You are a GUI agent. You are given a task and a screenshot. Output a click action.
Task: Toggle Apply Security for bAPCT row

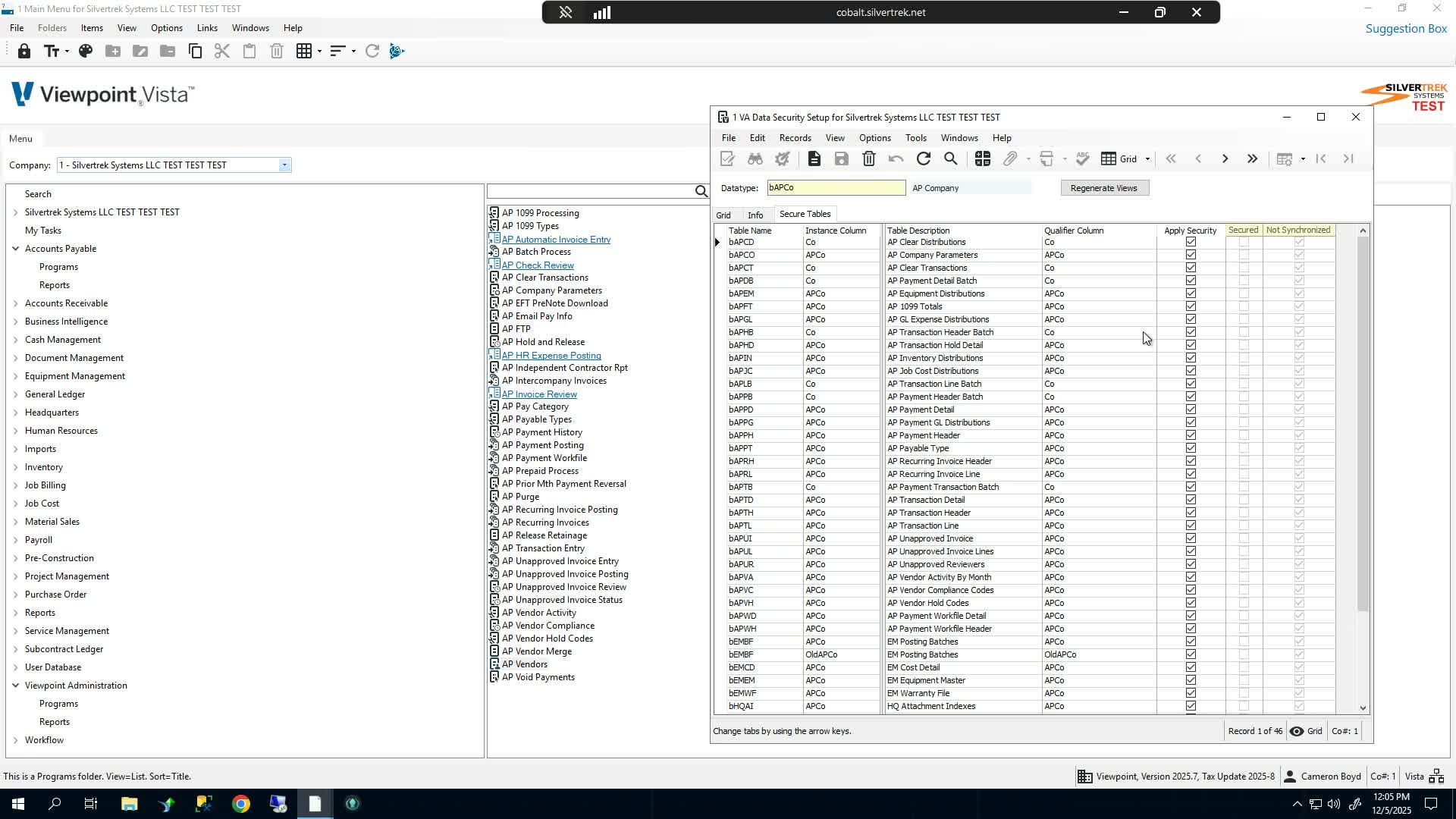(1191, 268)
